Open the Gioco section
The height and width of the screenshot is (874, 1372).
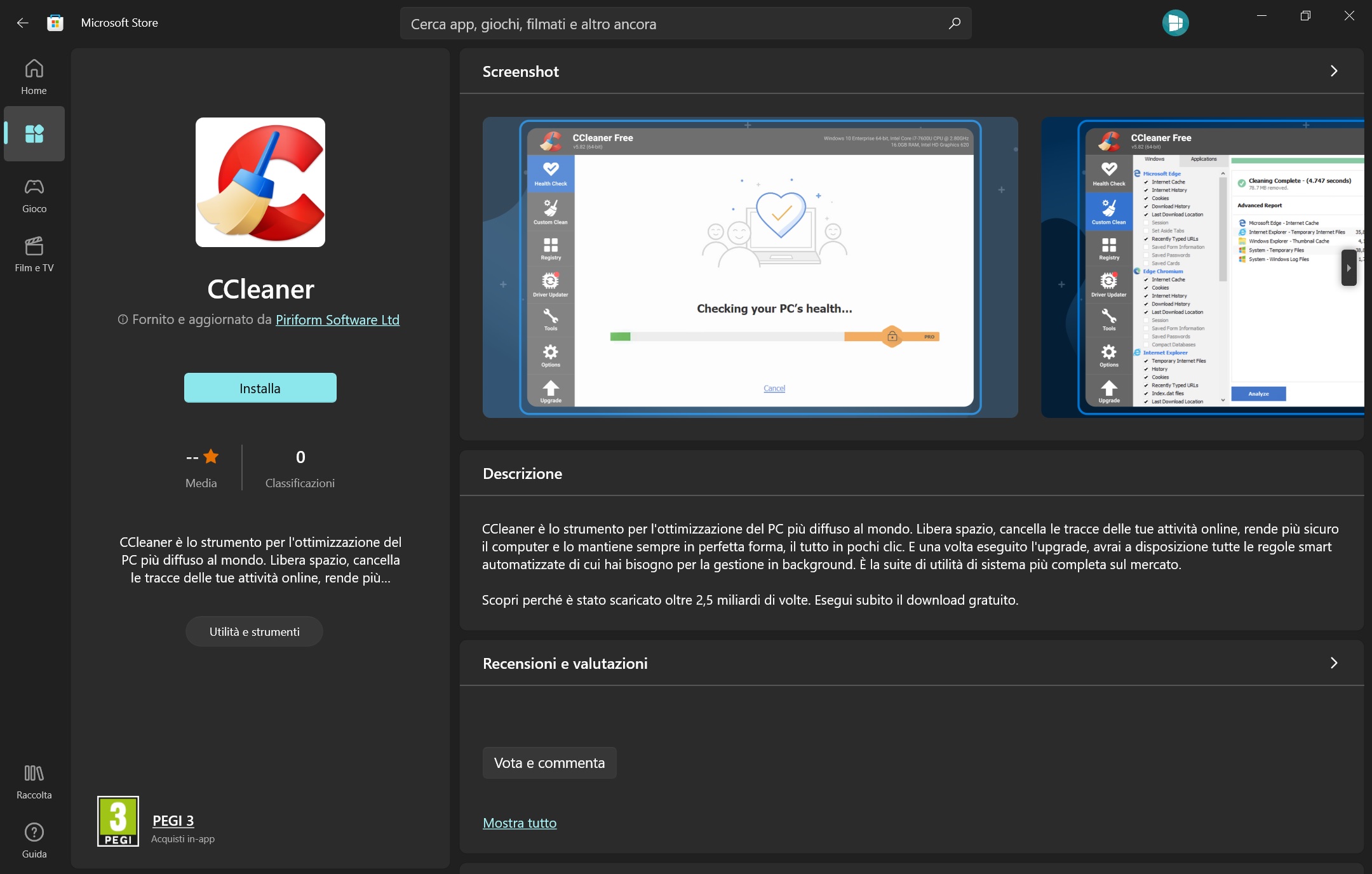pos(34,196)
